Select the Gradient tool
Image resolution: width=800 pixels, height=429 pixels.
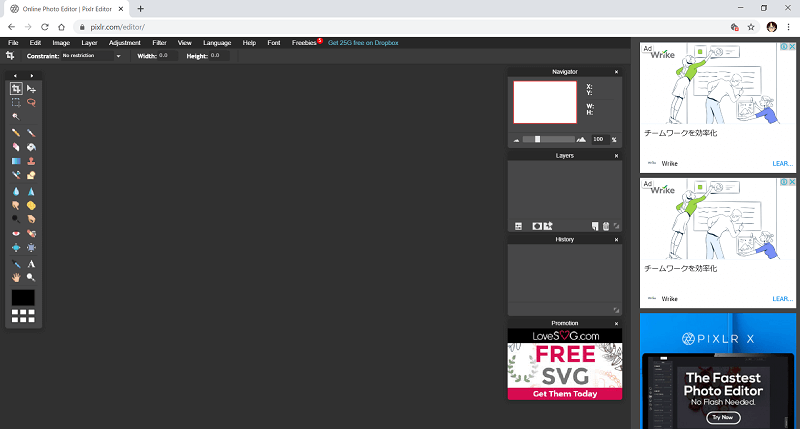(16, 161)
